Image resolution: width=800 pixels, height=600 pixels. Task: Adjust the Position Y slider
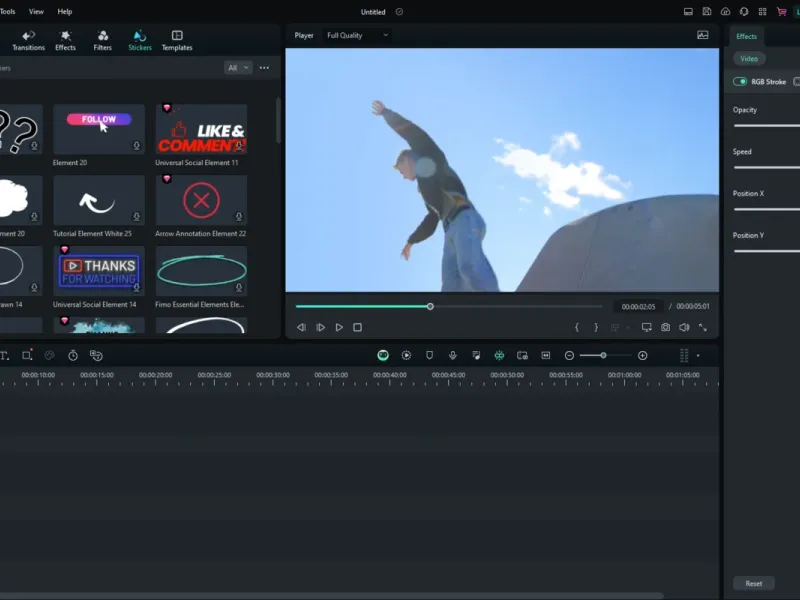[767, 251]
